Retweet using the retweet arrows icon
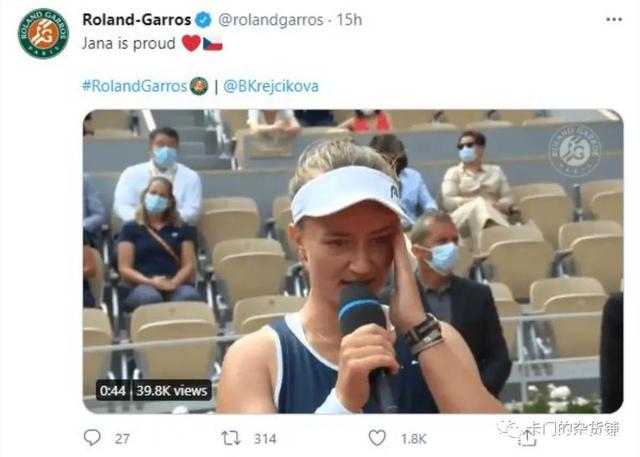This screenshot has height=457, width=640. (231, 438)
